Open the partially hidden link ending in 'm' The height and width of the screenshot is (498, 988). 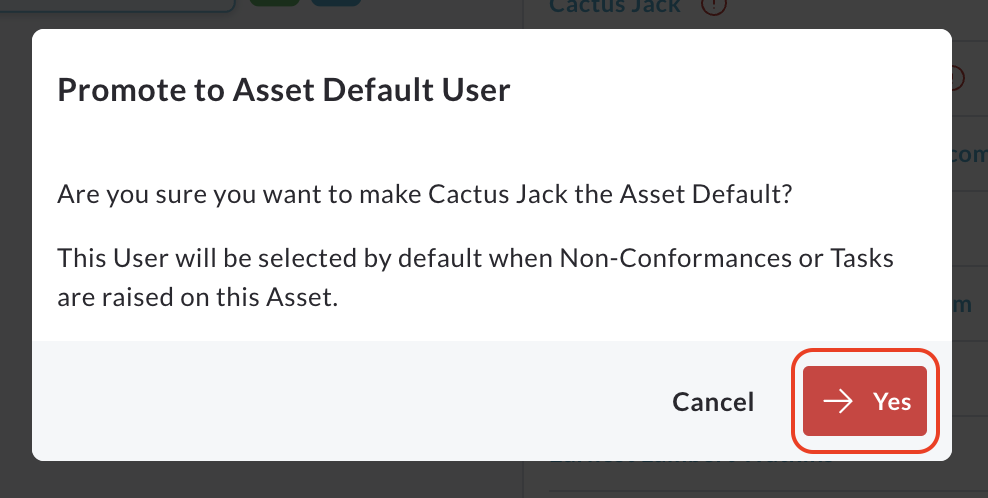coord(964,305)
